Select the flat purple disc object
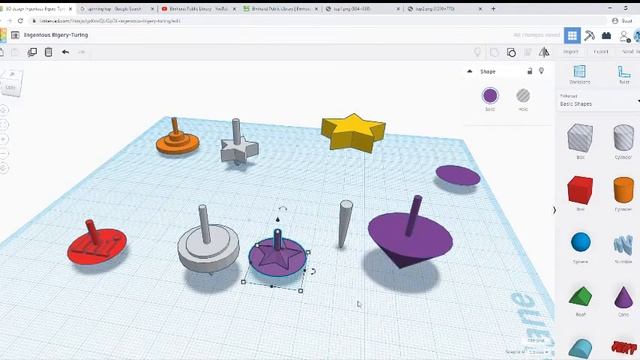This screenshot has width=640, height=360. point(458,176)
